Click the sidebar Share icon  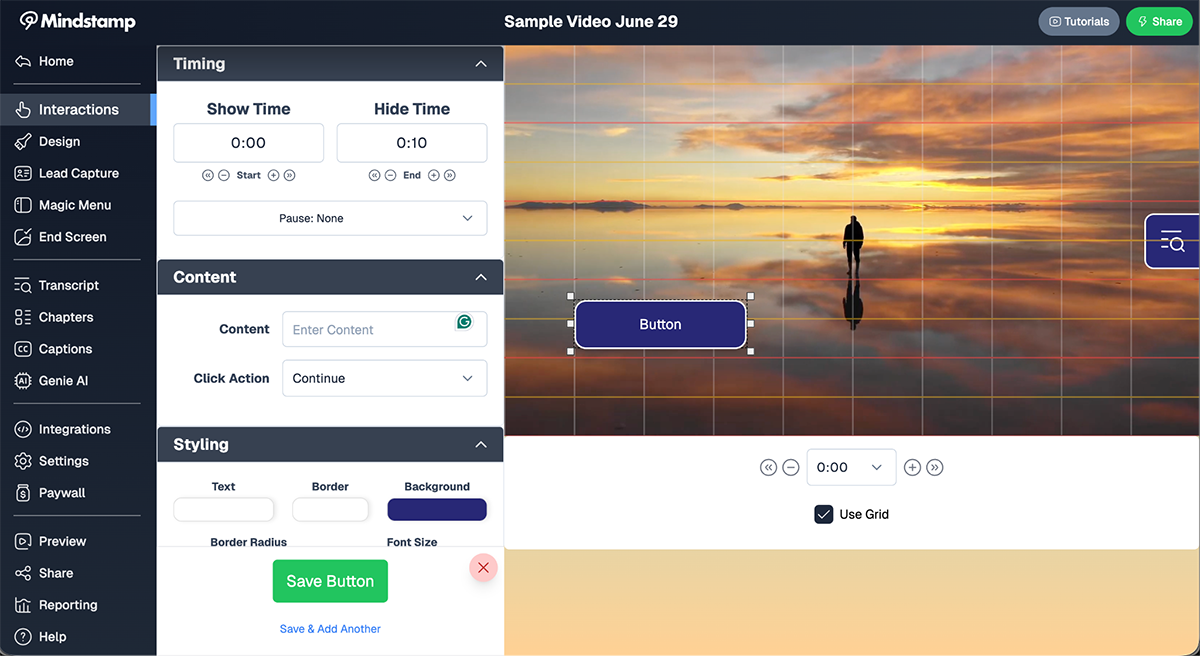click(x=23, y=573)
